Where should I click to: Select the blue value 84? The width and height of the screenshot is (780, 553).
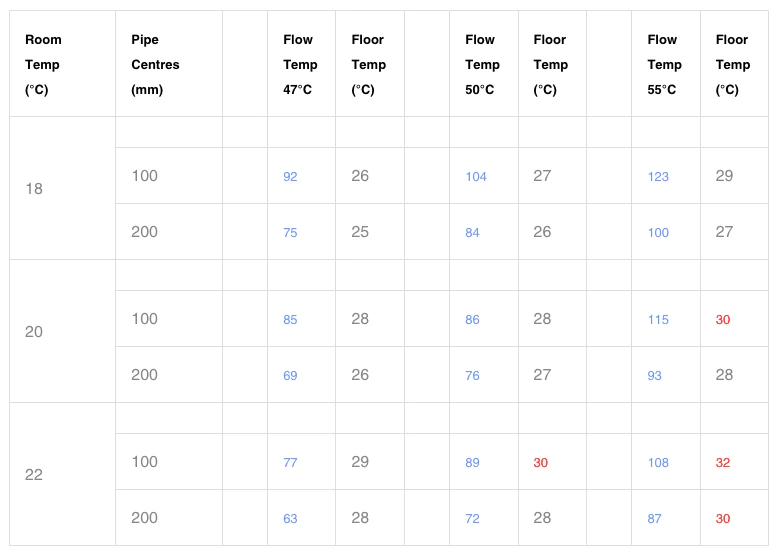[x=472, y=233]
